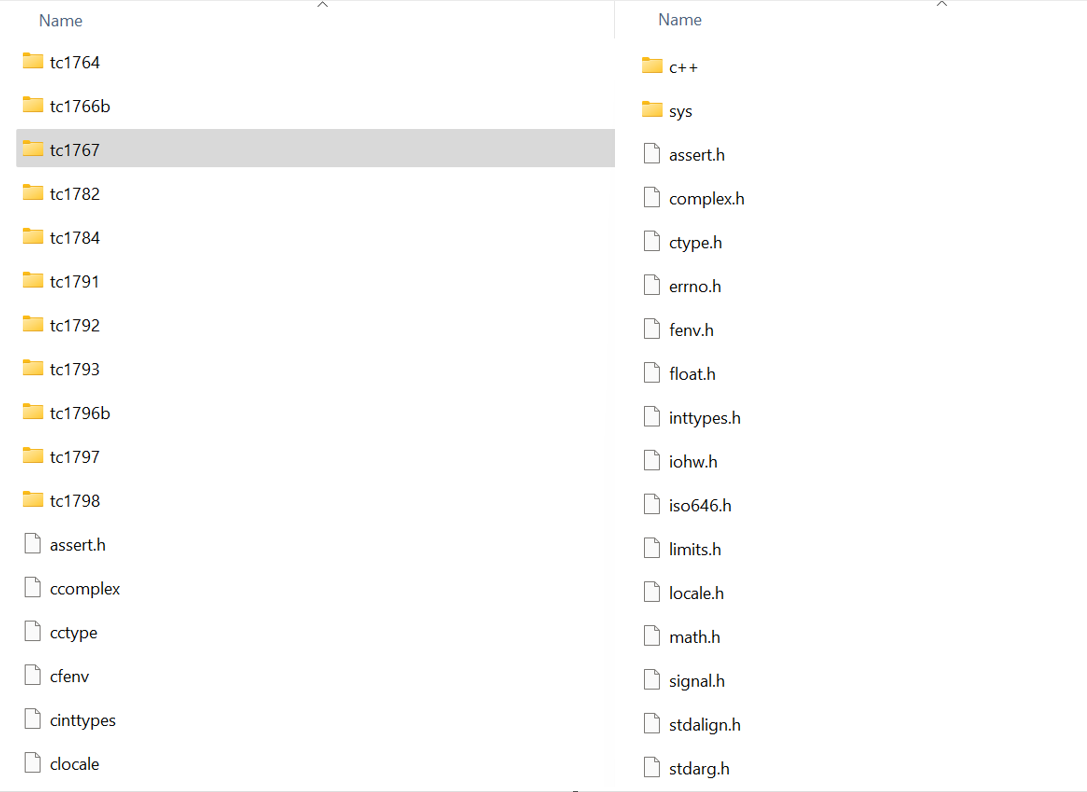This screenshot has height=792, width=1087.
Task: Select the signal.h file name
Action: coord(697,681)
